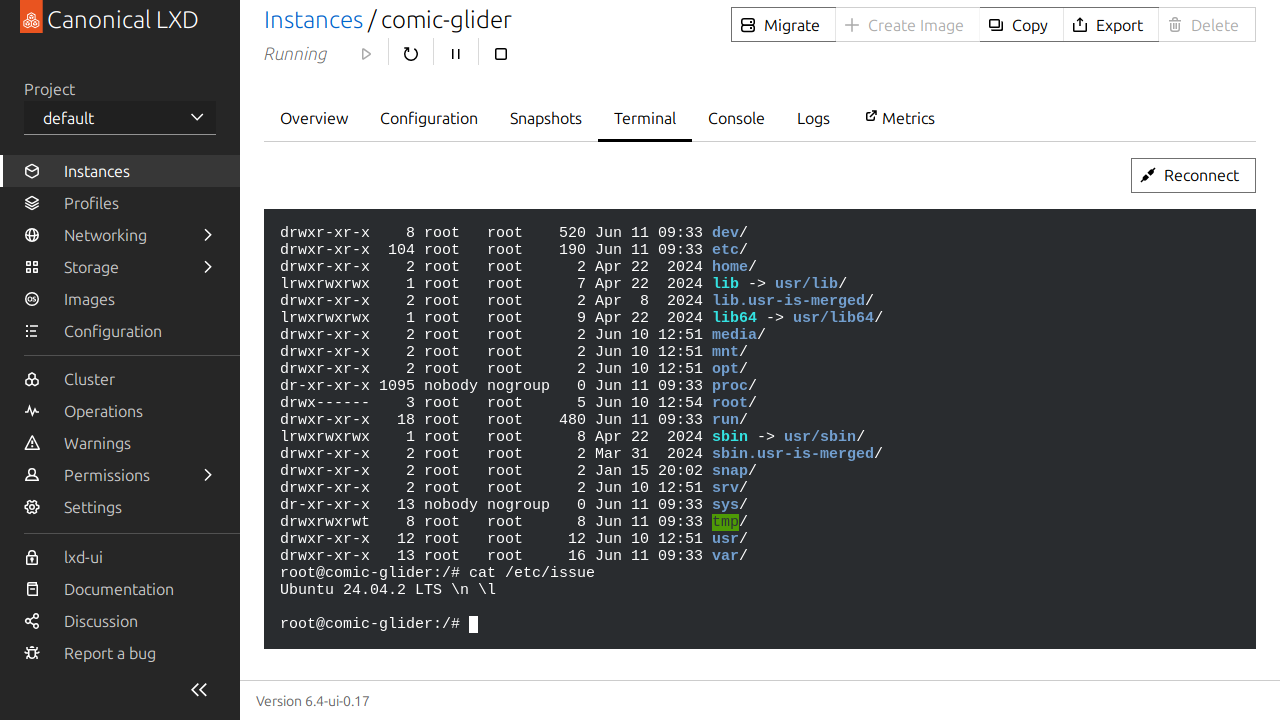The width and height of the screenshot is (1280, 720).
Task: Click the terminal prompt cursor
Action: 473,624
